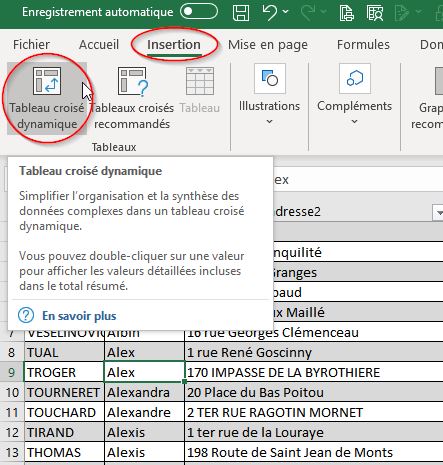Click the Compléments add-ins icon

355,79
